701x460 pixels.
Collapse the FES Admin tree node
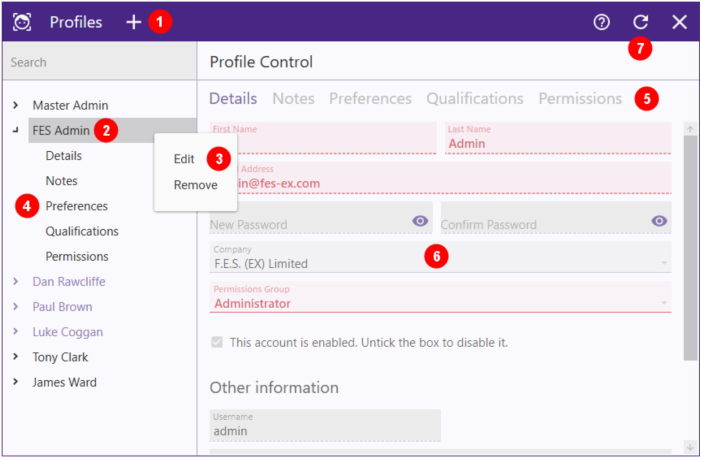tap(16, 130)
